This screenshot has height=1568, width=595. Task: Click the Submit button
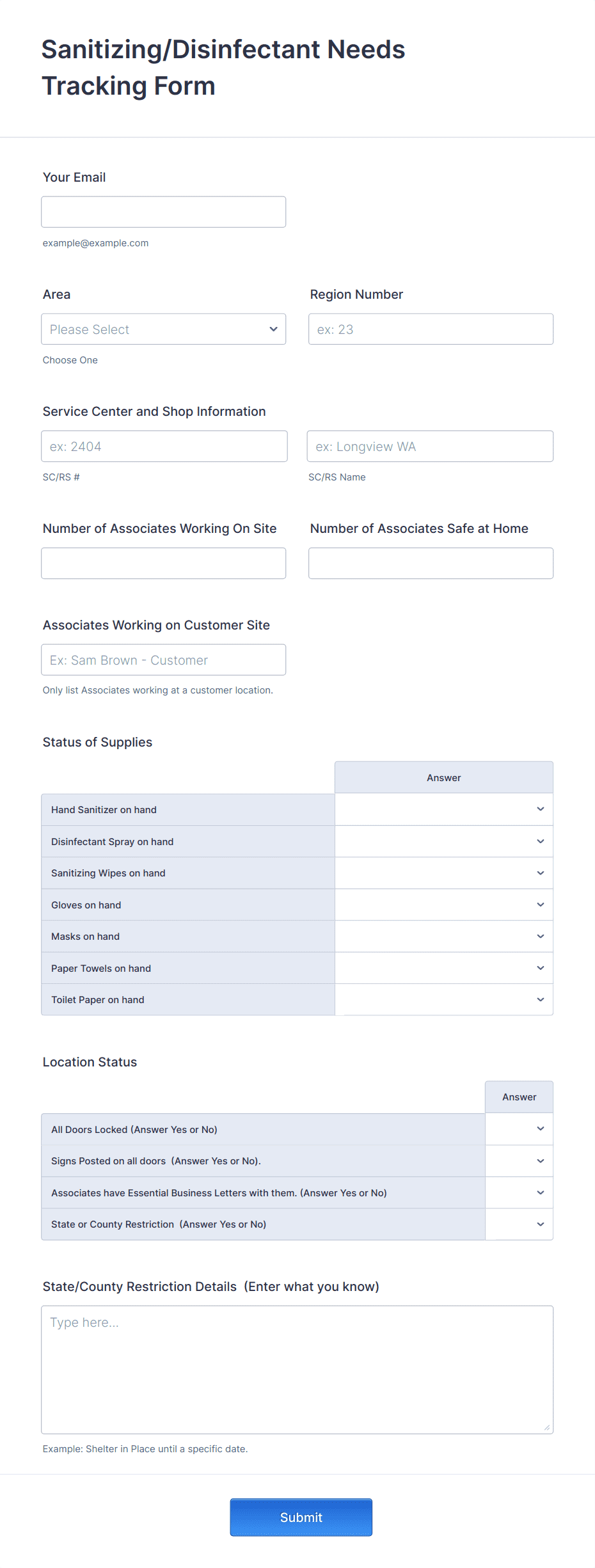tap(301, 1517)
